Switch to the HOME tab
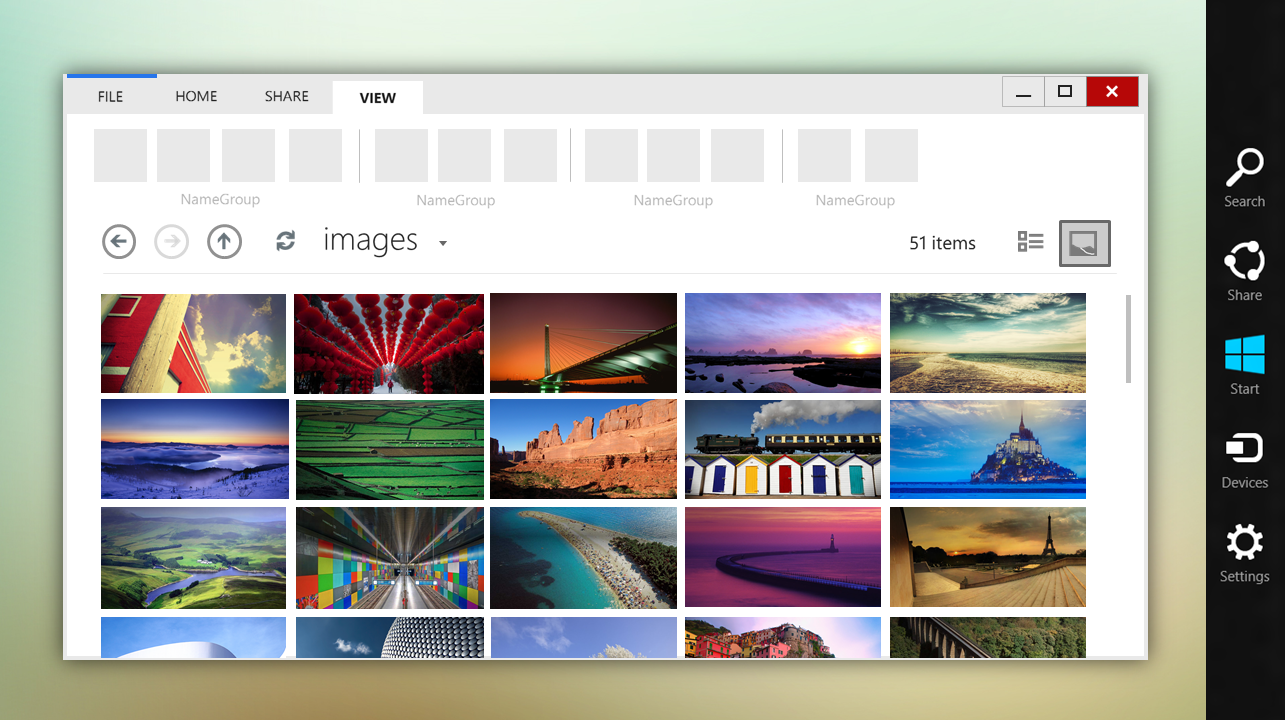Image resolution: width=1285 pixels, height=720 pixels. click(x=196, y=97)
